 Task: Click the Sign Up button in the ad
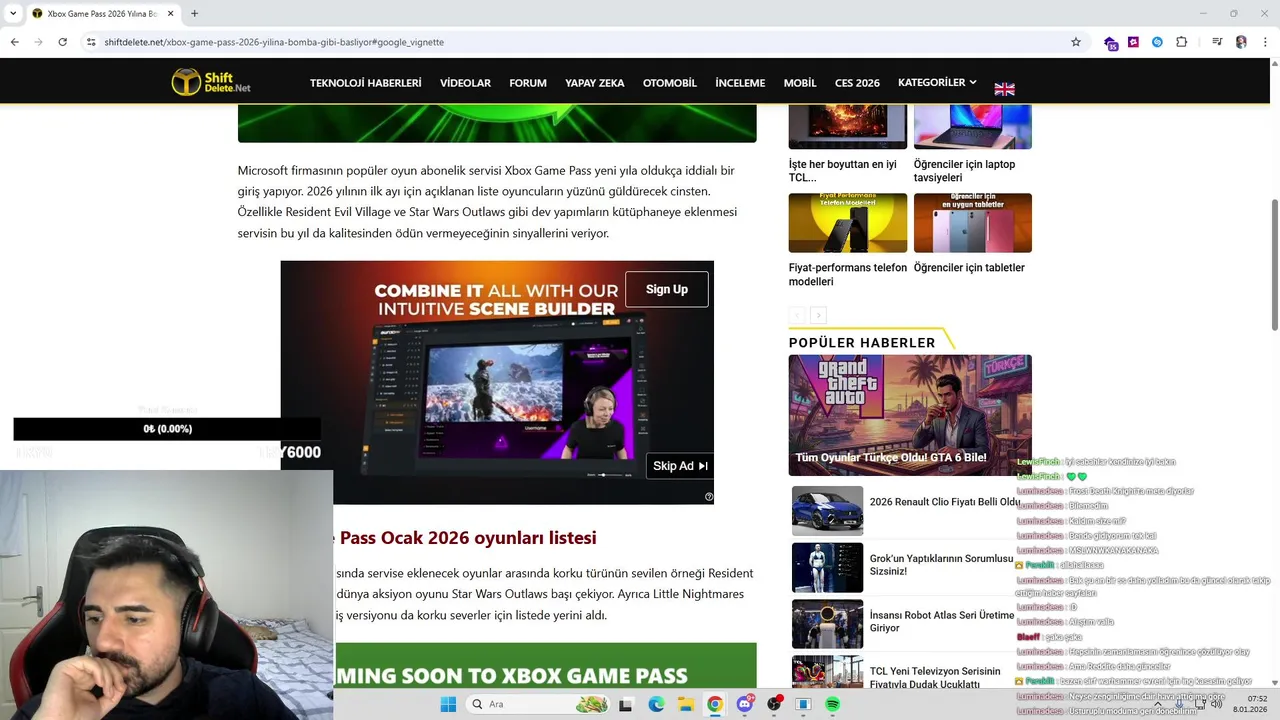tap(667, 289)
